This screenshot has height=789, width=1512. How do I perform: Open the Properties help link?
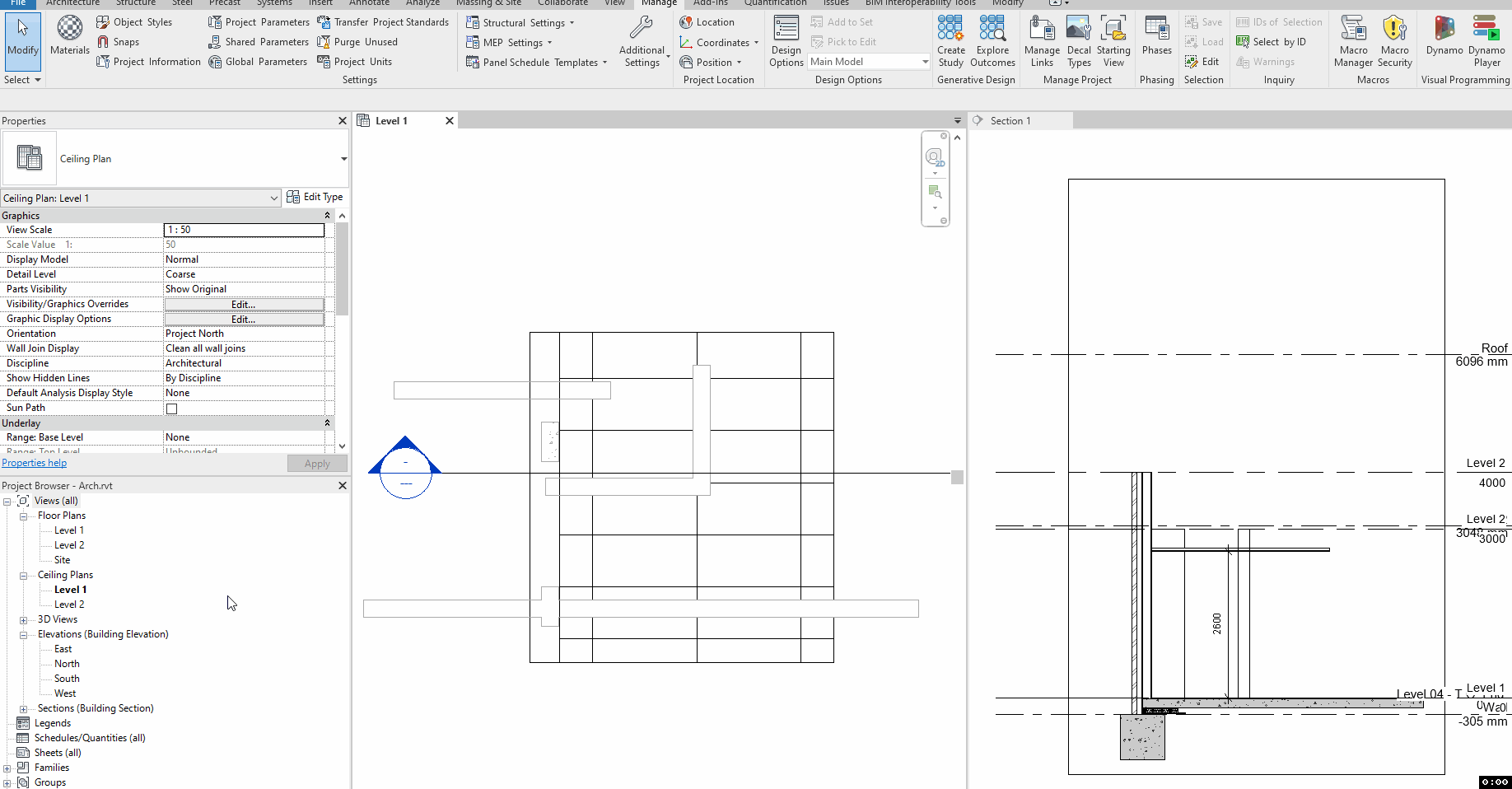click(x=34, y=462)
